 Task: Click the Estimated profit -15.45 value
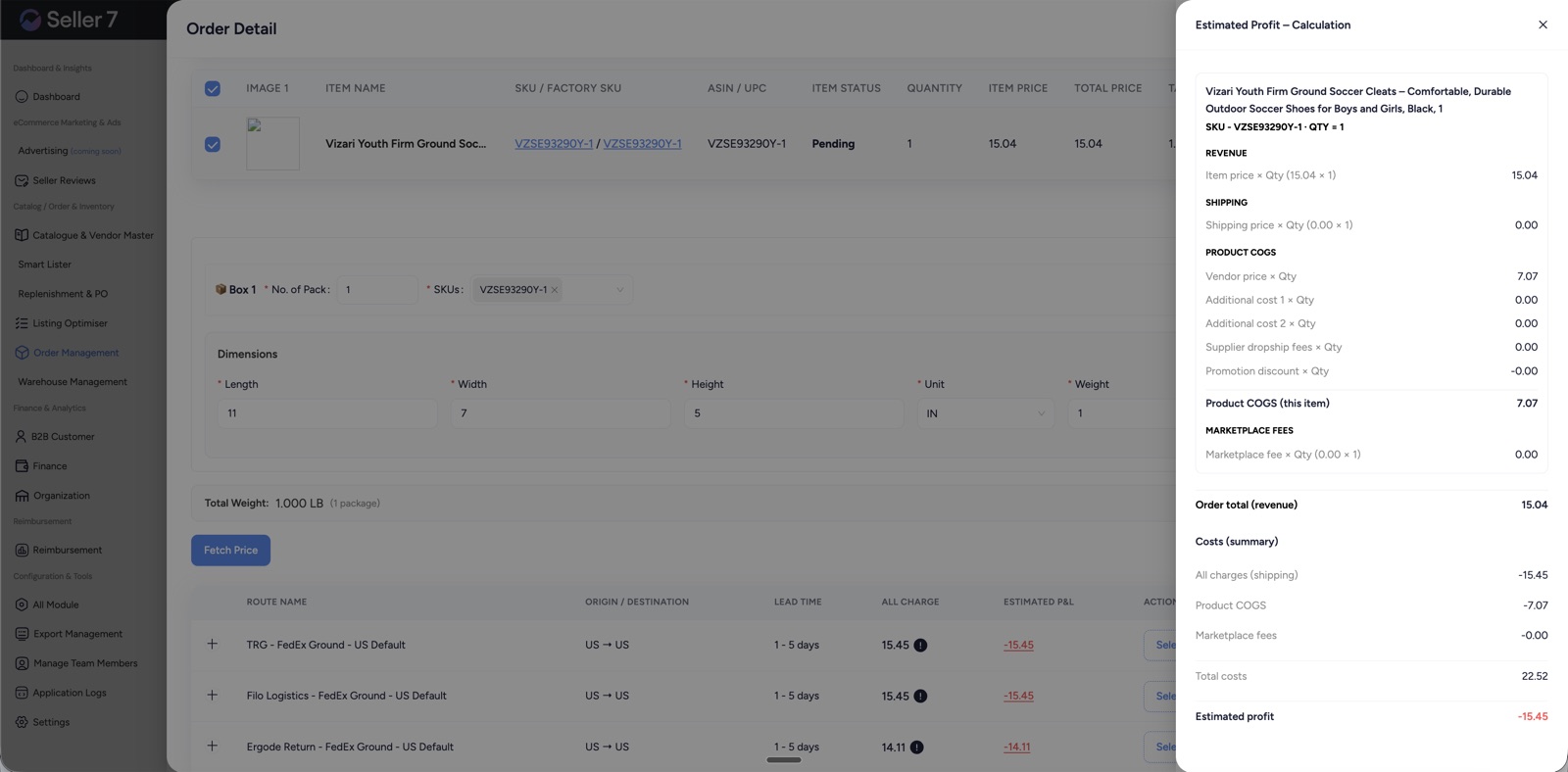tap(1533, 717)
